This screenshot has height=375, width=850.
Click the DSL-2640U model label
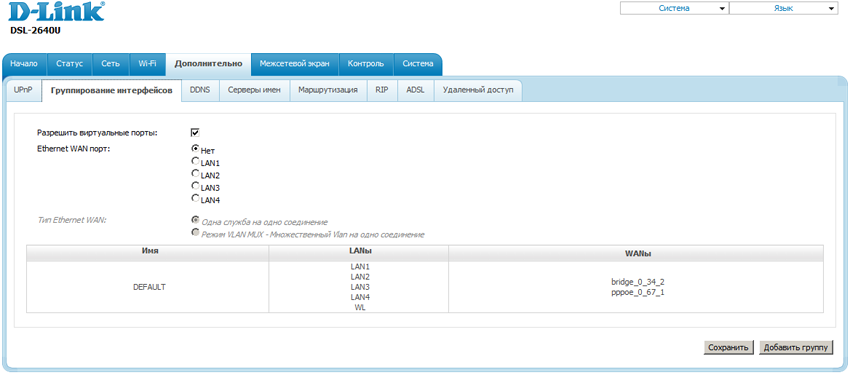click(35, 31)
